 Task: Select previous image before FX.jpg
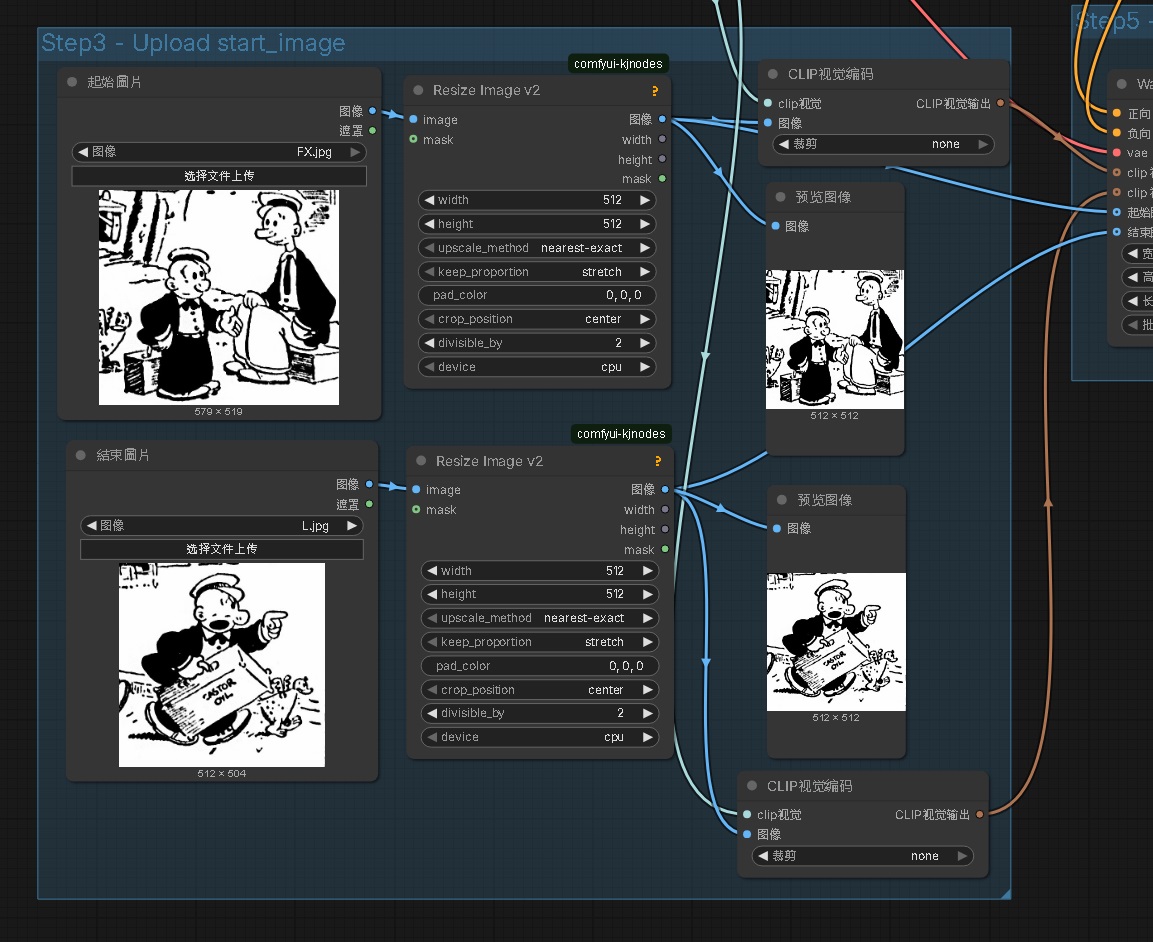[82, 151]
